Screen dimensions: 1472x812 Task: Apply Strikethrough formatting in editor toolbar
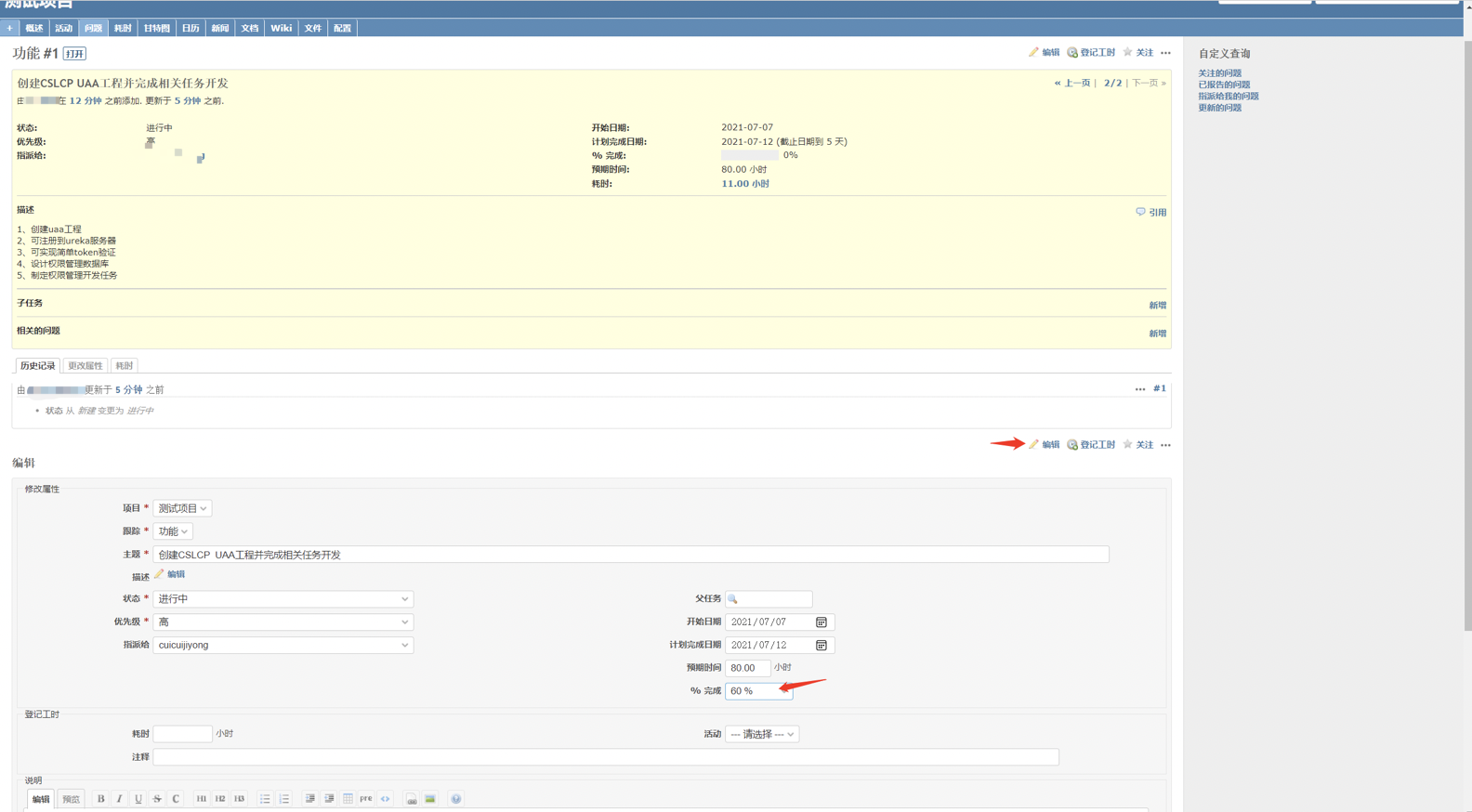coord(156,799)
